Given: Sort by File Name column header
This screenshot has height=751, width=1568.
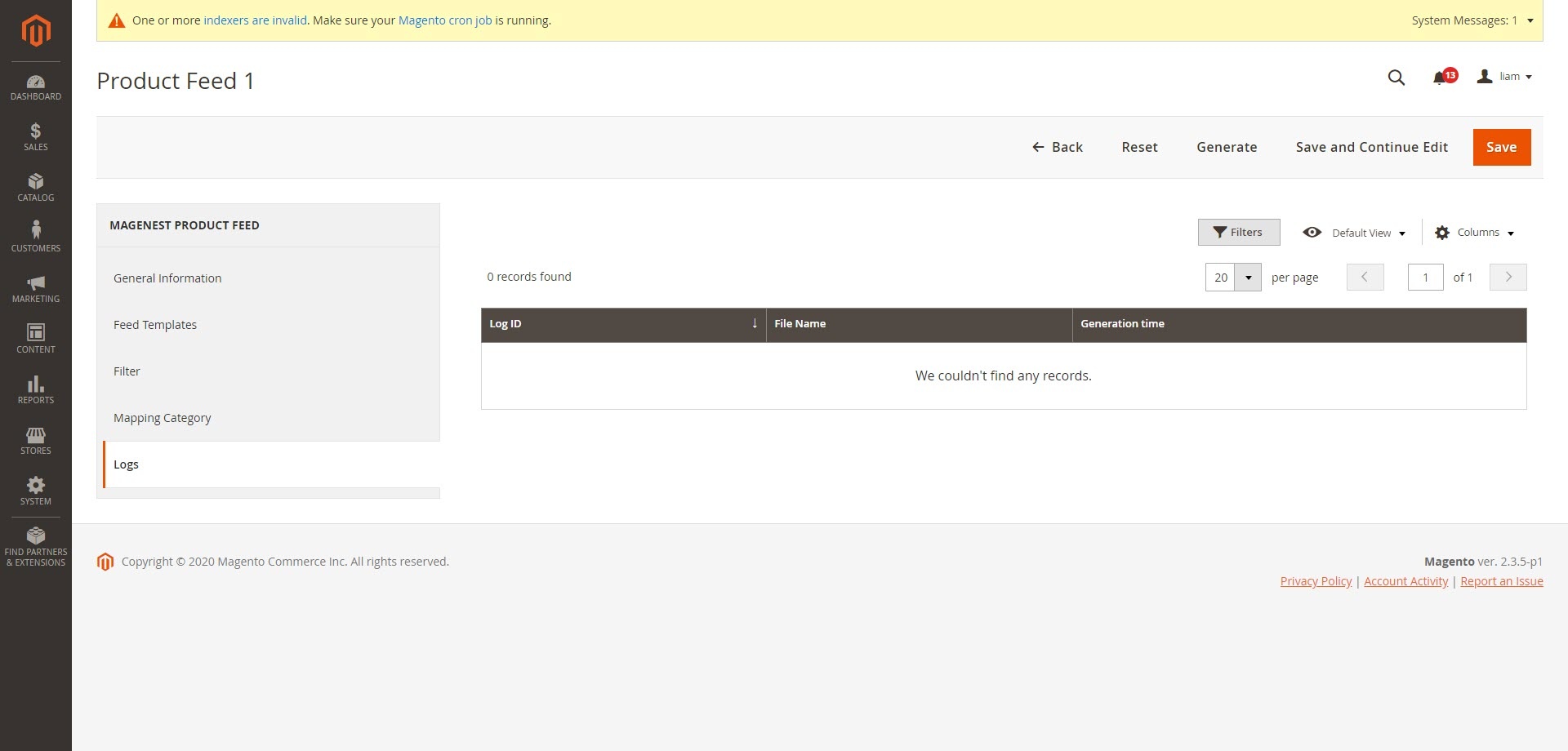Looking at the screenshot, I should (x=919, y=324).
